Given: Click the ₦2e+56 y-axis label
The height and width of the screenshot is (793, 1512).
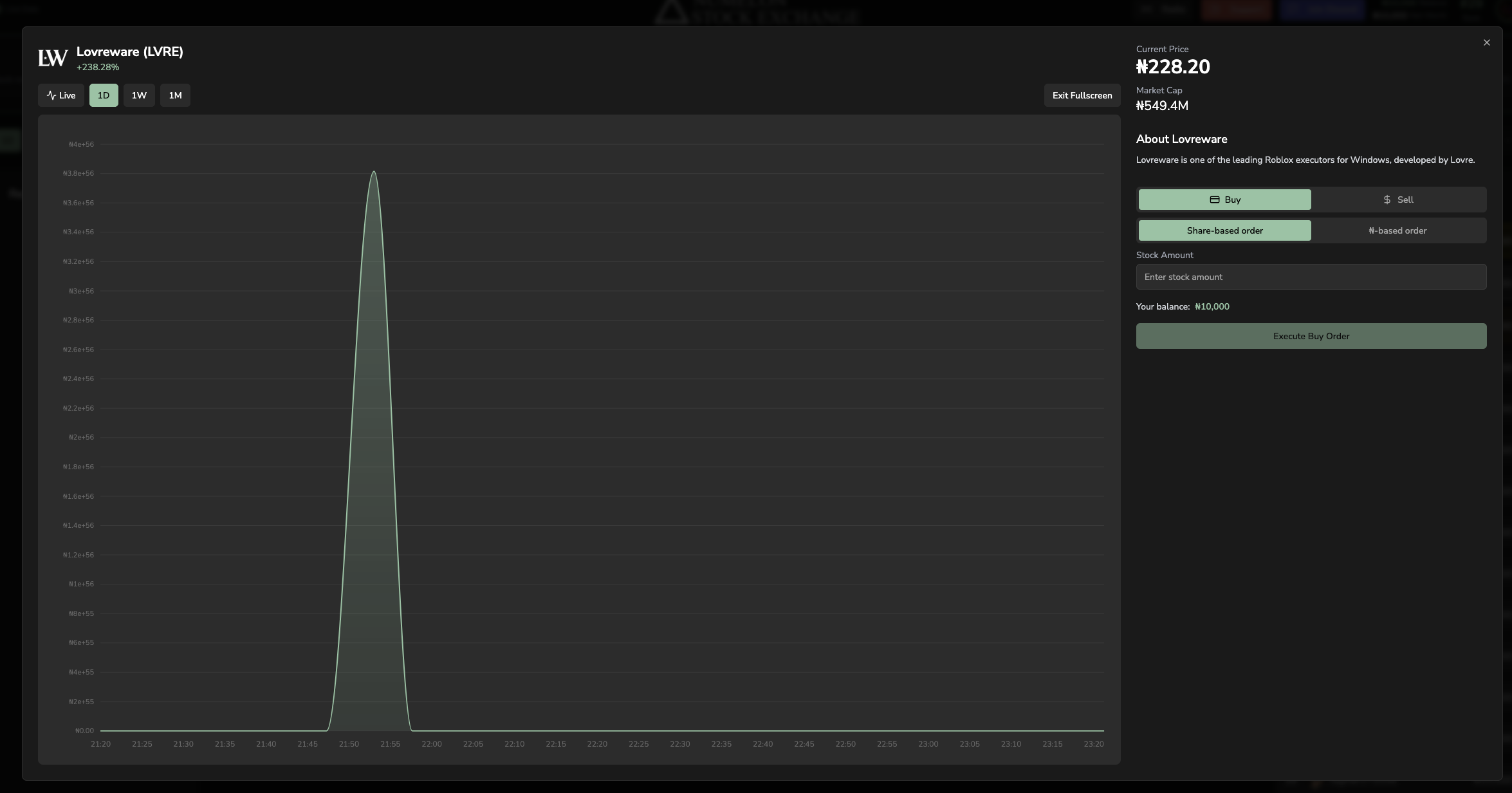Looking at the screenshot, I should pos(82,438).
